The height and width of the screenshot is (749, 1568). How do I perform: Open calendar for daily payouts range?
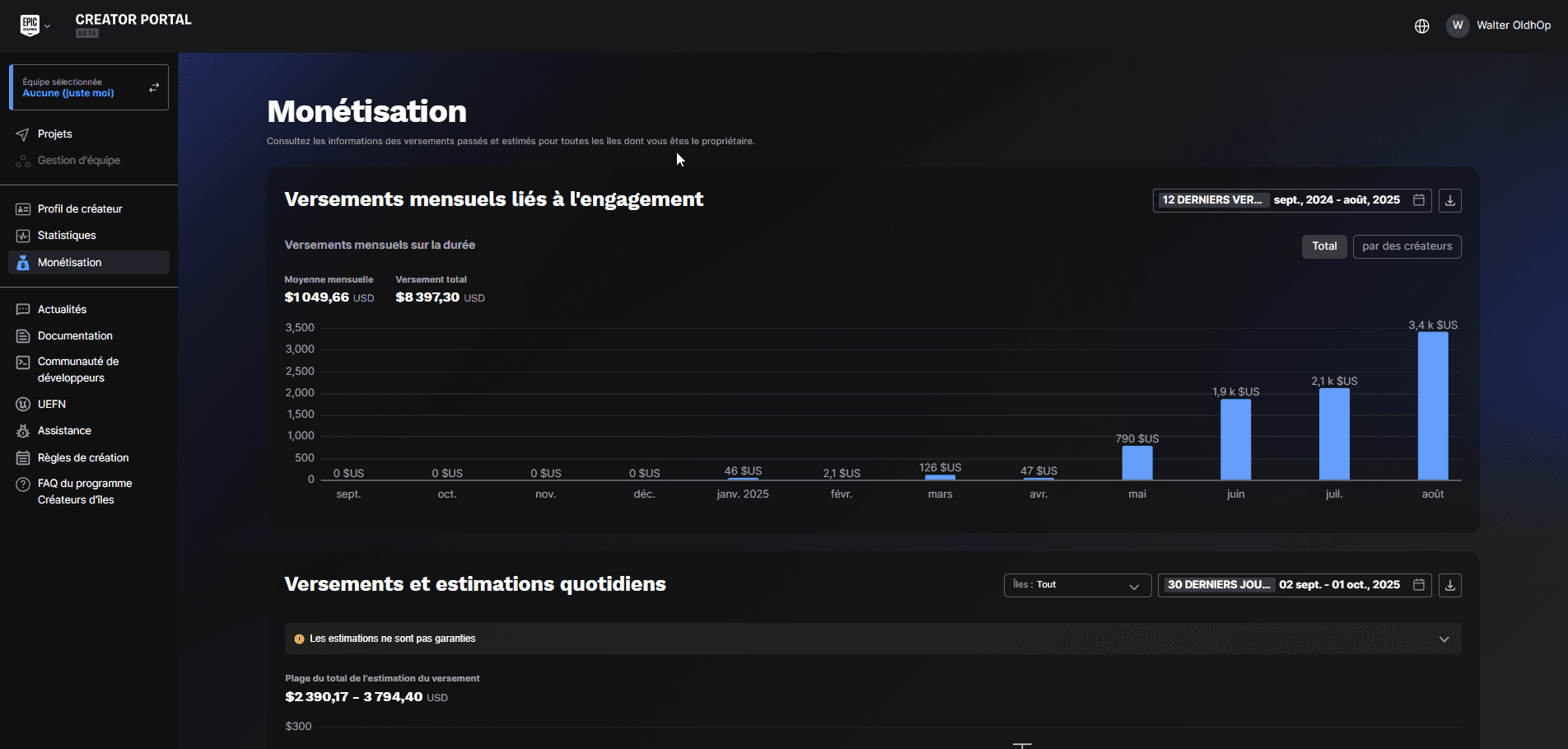coord(1419,585)
